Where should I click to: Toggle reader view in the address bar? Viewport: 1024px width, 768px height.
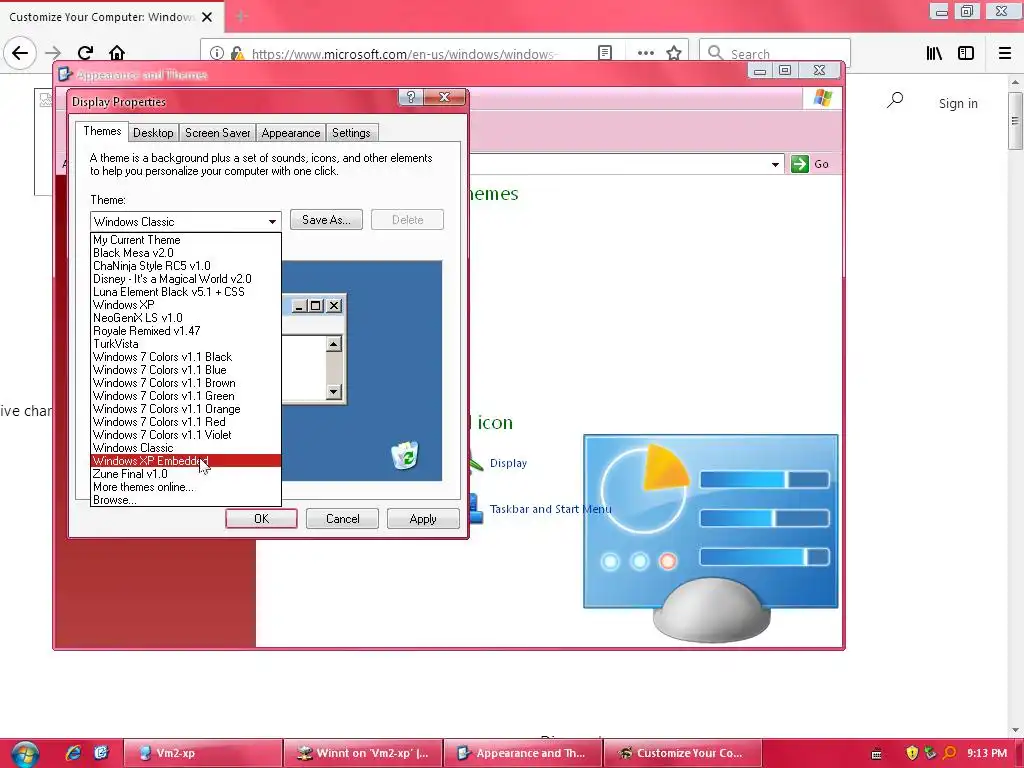(x=605, y=53)
